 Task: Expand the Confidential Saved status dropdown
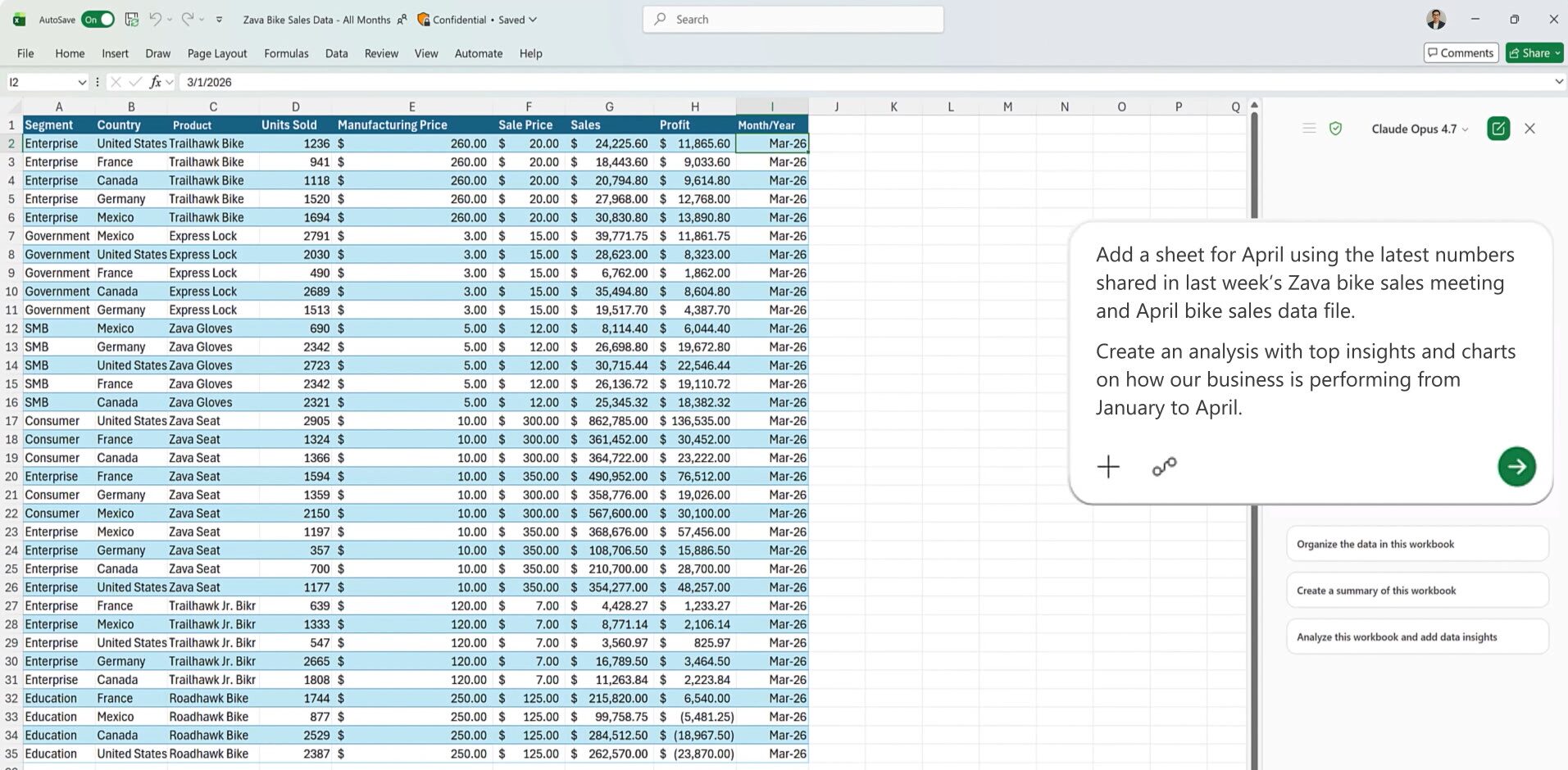tap(533, 20)
